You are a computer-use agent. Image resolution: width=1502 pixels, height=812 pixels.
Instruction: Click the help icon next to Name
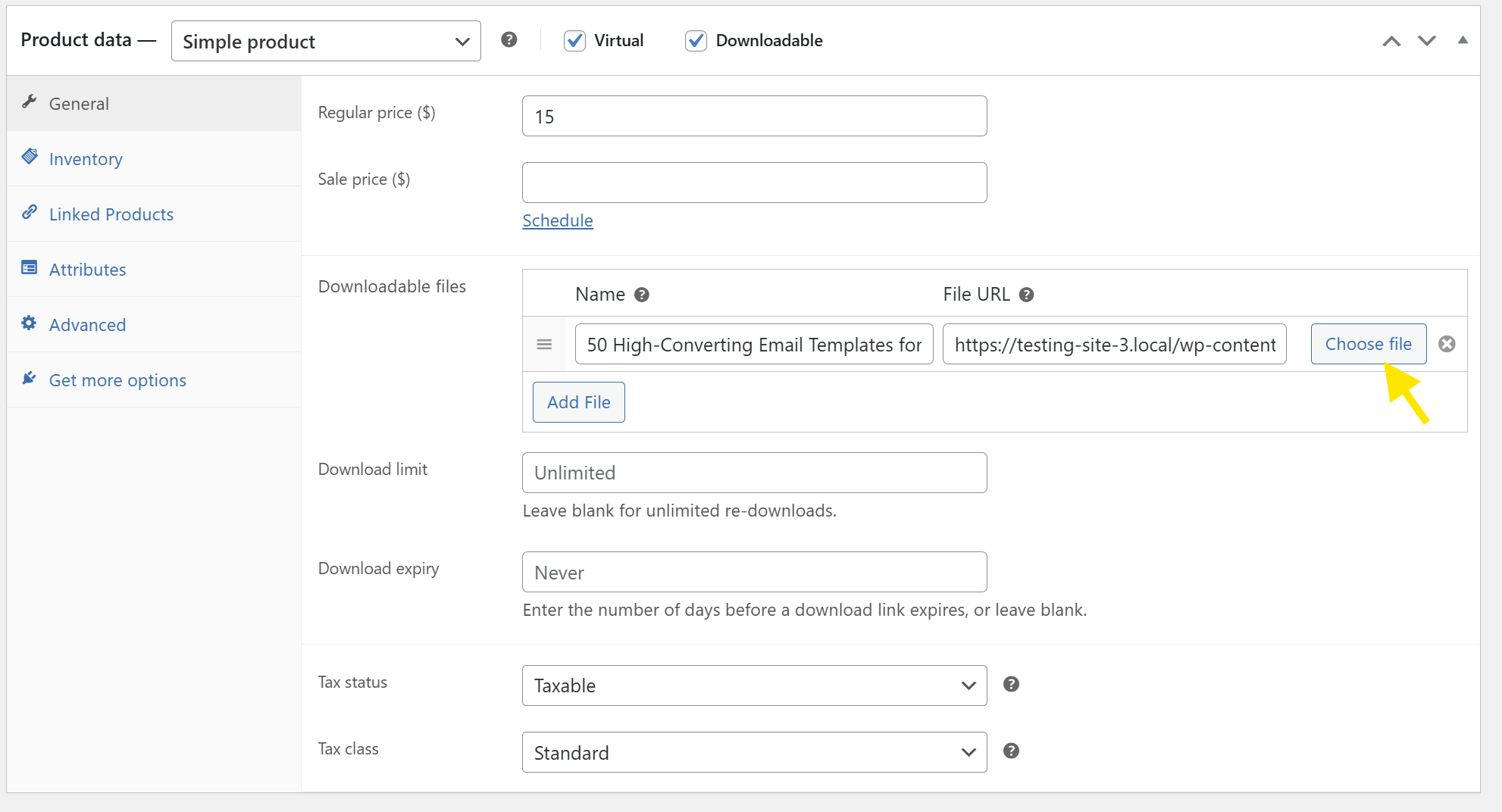(x=642, y=295)
